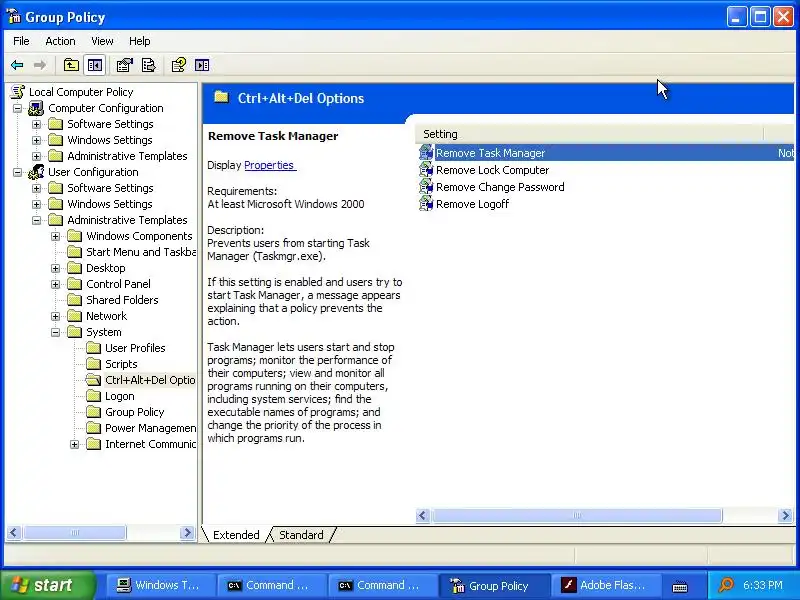Click the Remove Logoff policy icon
The width and height of the screenshot is (800, 600).
pyautogui.click(x=426, y=204)
